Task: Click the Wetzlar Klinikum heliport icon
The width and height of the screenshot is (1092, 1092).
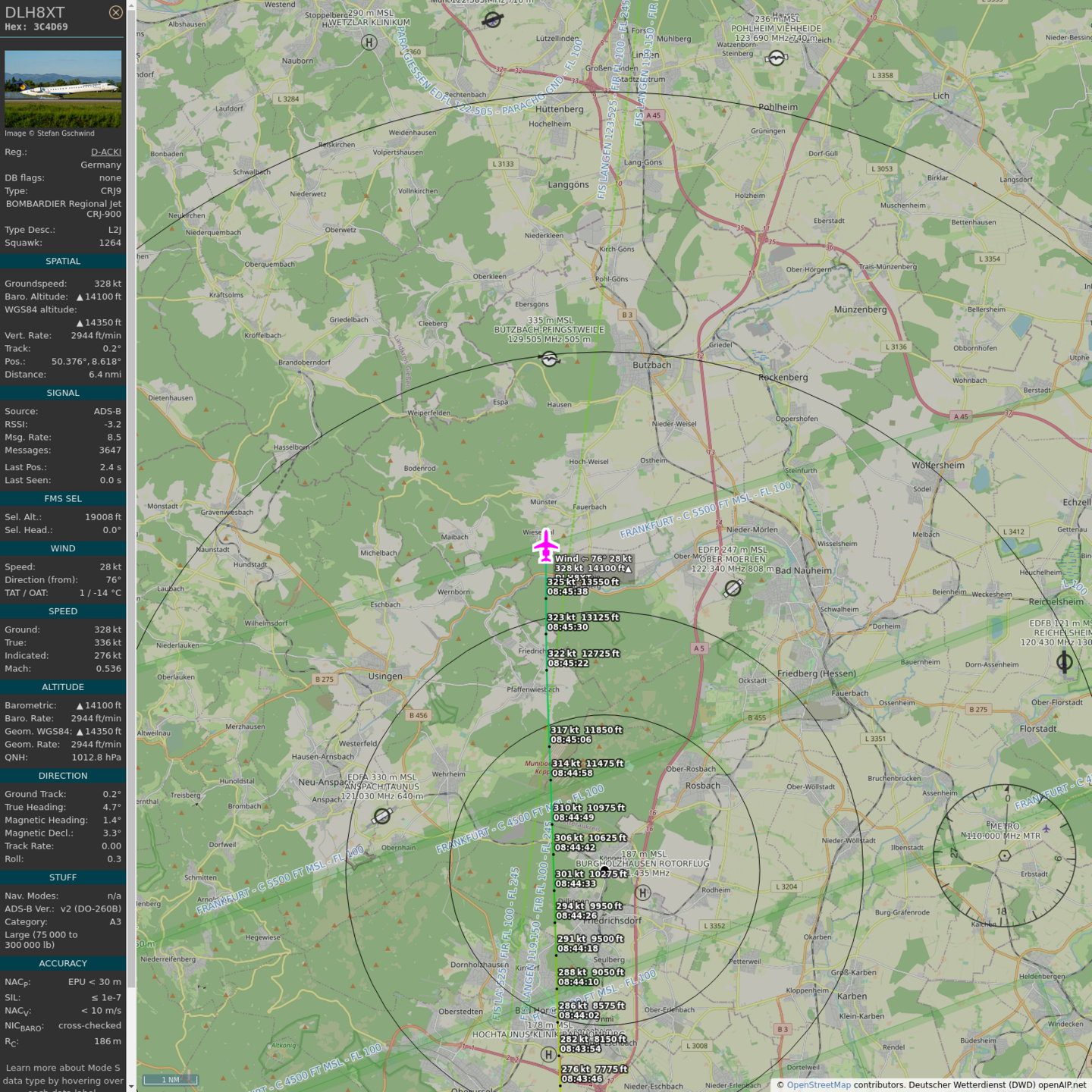Action: tap(369, 42)
